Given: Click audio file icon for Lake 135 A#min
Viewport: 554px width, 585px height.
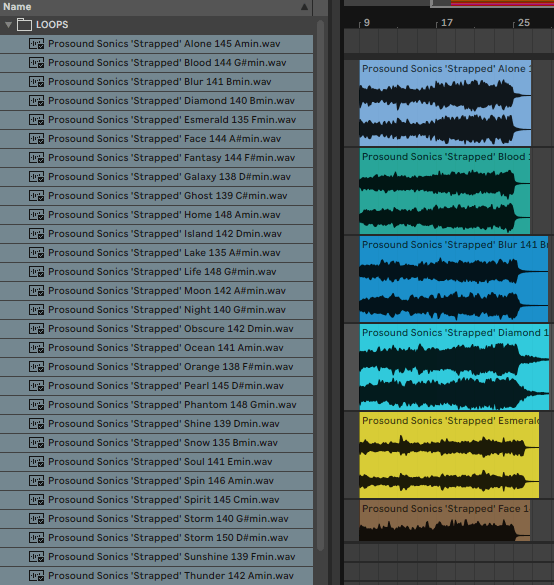Looking at the screenshot, I should [37, 253].
